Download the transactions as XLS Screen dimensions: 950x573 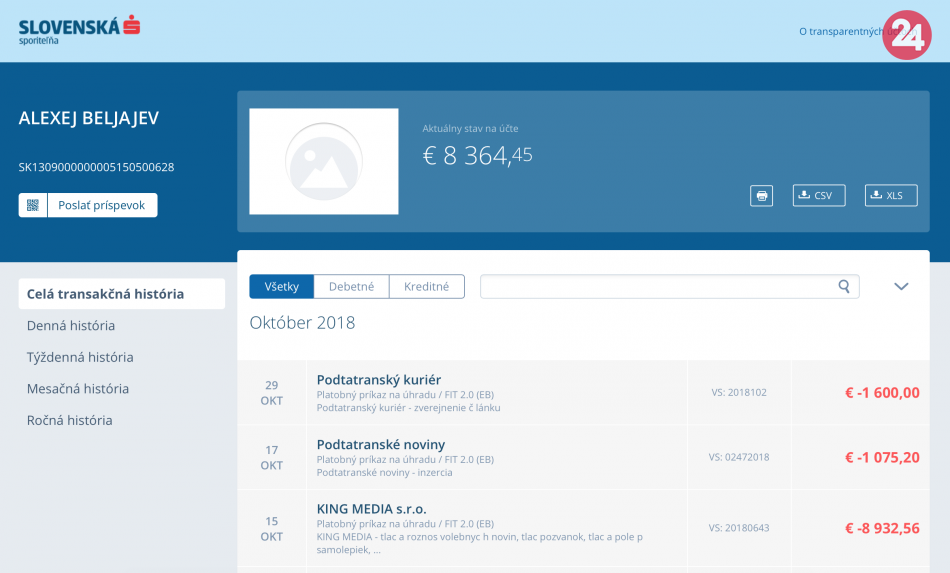click(890, 196)
